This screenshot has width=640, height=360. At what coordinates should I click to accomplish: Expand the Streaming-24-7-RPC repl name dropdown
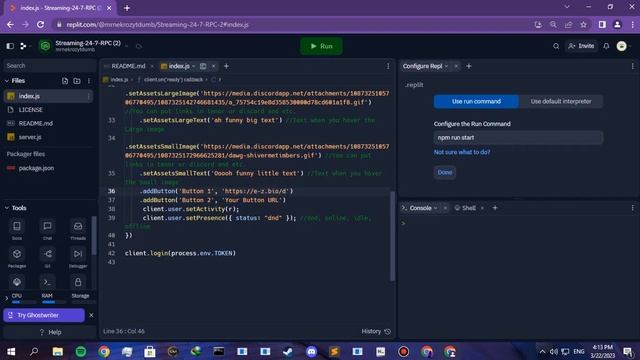127,46
